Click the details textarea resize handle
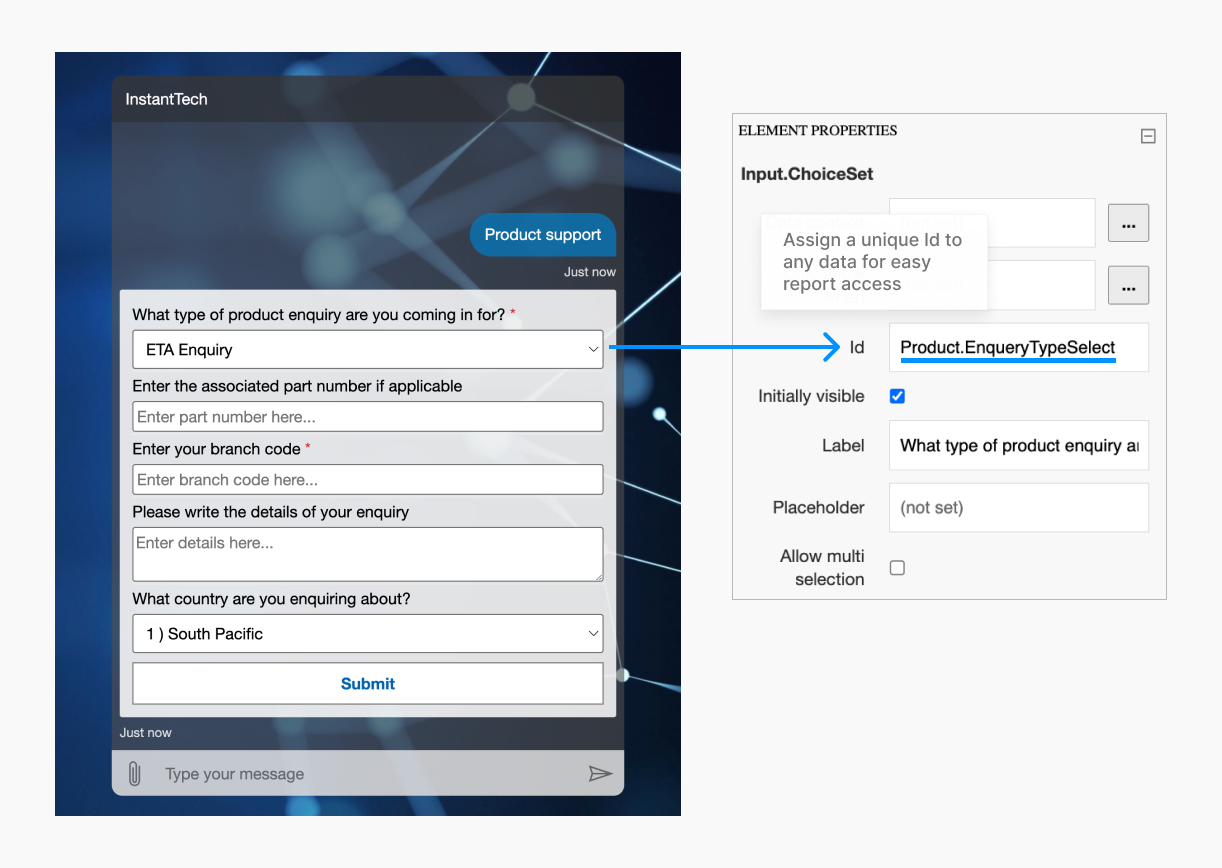Image resolution: width=1222 pixels, height=868 pixels. pos(598,576)
